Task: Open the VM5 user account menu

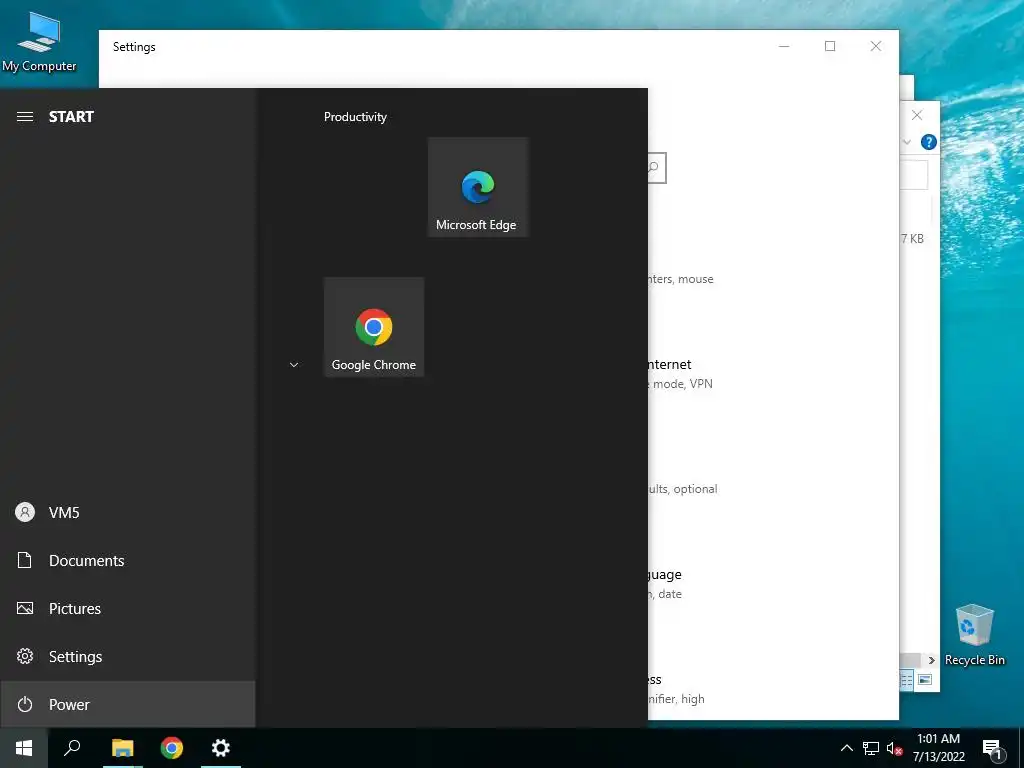Action: [128, 513]
